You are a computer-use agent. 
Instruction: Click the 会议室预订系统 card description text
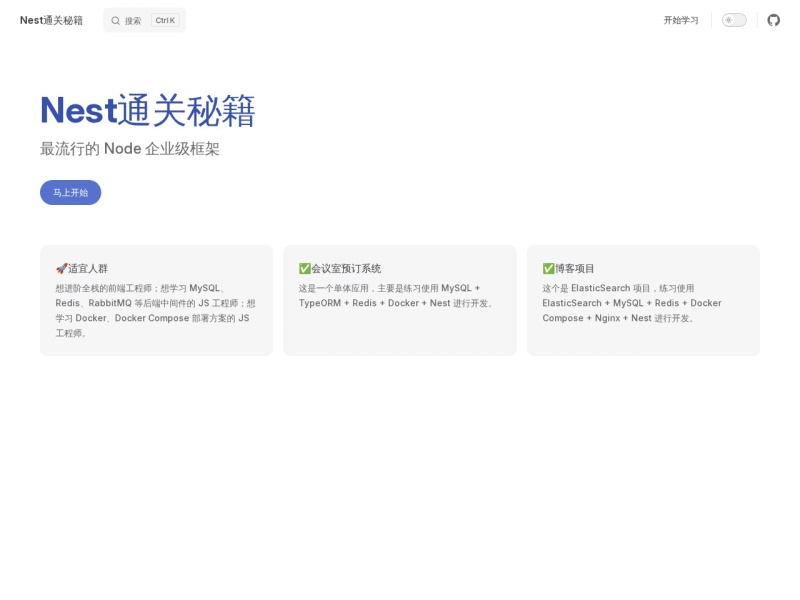[396, 295]
